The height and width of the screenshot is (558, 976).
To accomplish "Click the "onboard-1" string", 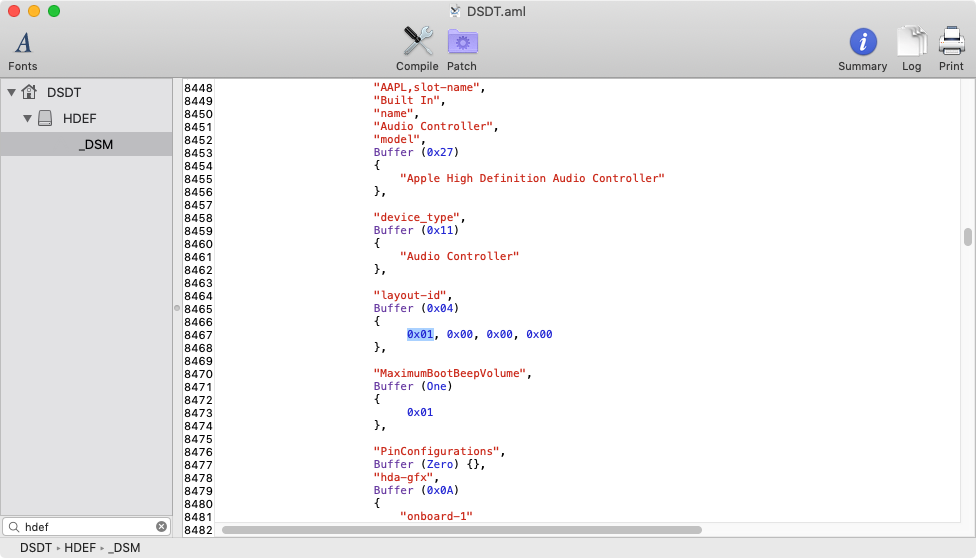I will click(436, 516).
